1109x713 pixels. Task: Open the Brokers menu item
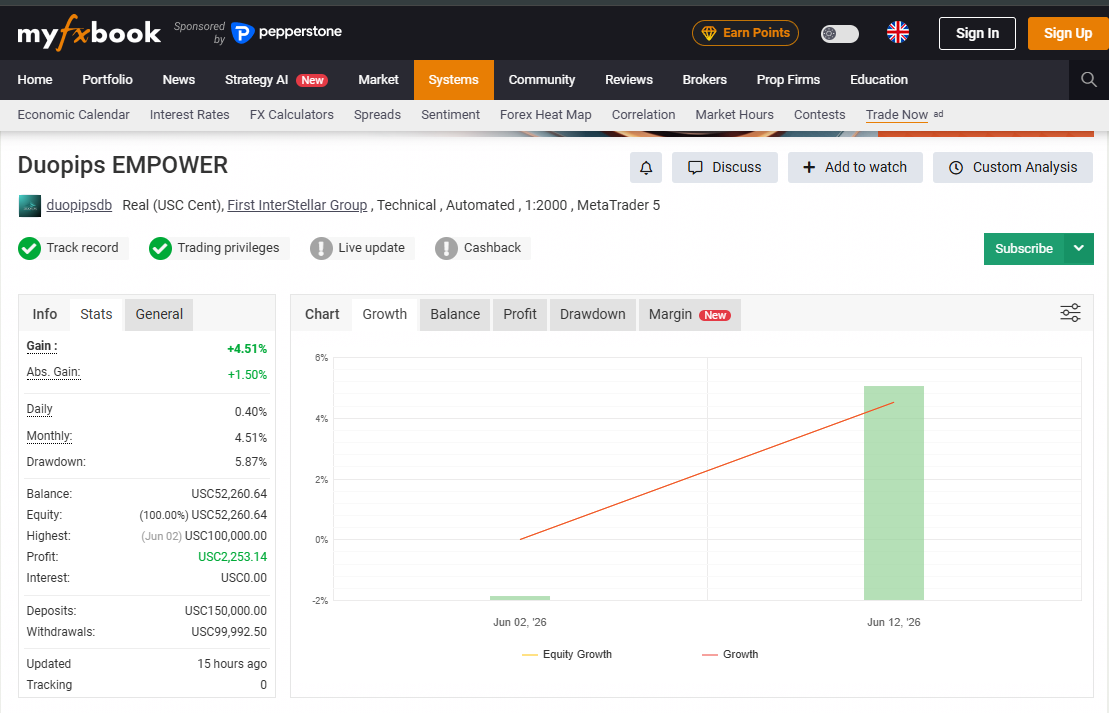coord(704,80)
